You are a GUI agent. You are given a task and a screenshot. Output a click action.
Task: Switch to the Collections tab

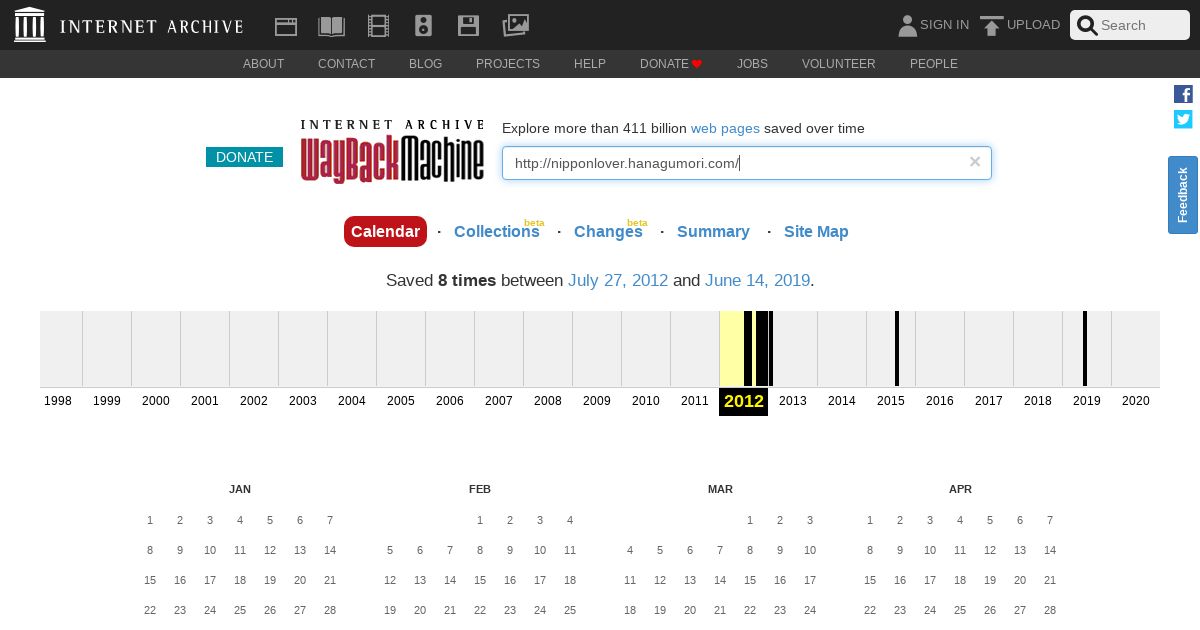497,231
